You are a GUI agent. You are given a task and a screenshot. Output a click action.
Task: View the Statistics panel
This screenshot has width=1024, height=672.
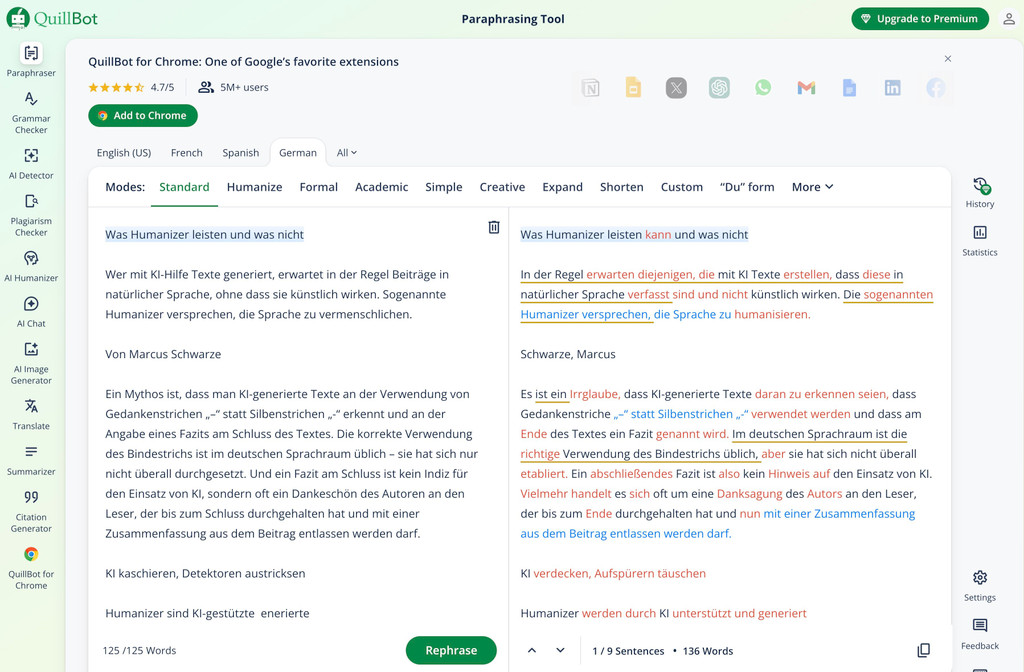coord(979,240)
